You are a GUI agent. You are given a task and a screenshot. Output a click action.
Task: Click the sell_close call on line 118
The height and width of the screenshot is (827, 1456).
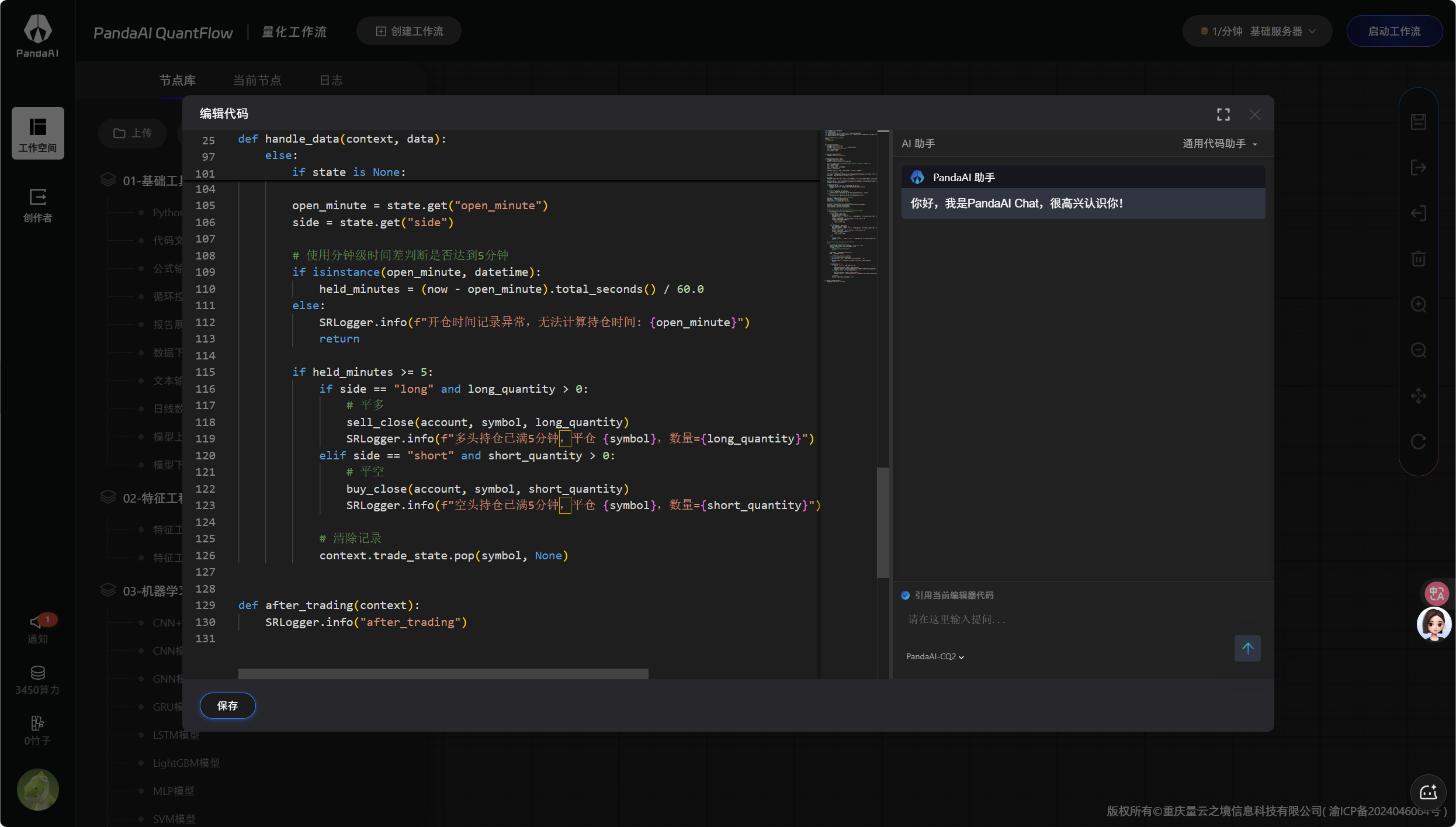click(x=487, y=423)
